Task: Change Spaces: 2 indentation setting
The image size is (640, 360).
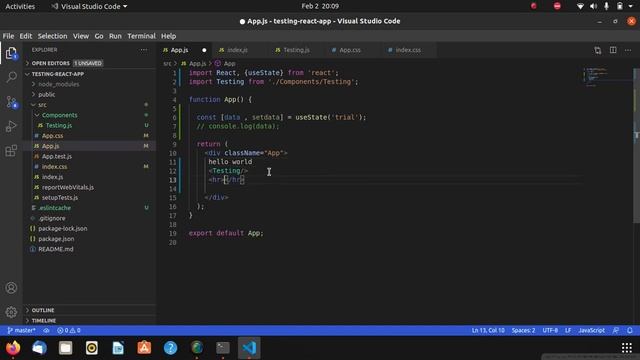Action: pyautogui.click(x=523, y=330)
